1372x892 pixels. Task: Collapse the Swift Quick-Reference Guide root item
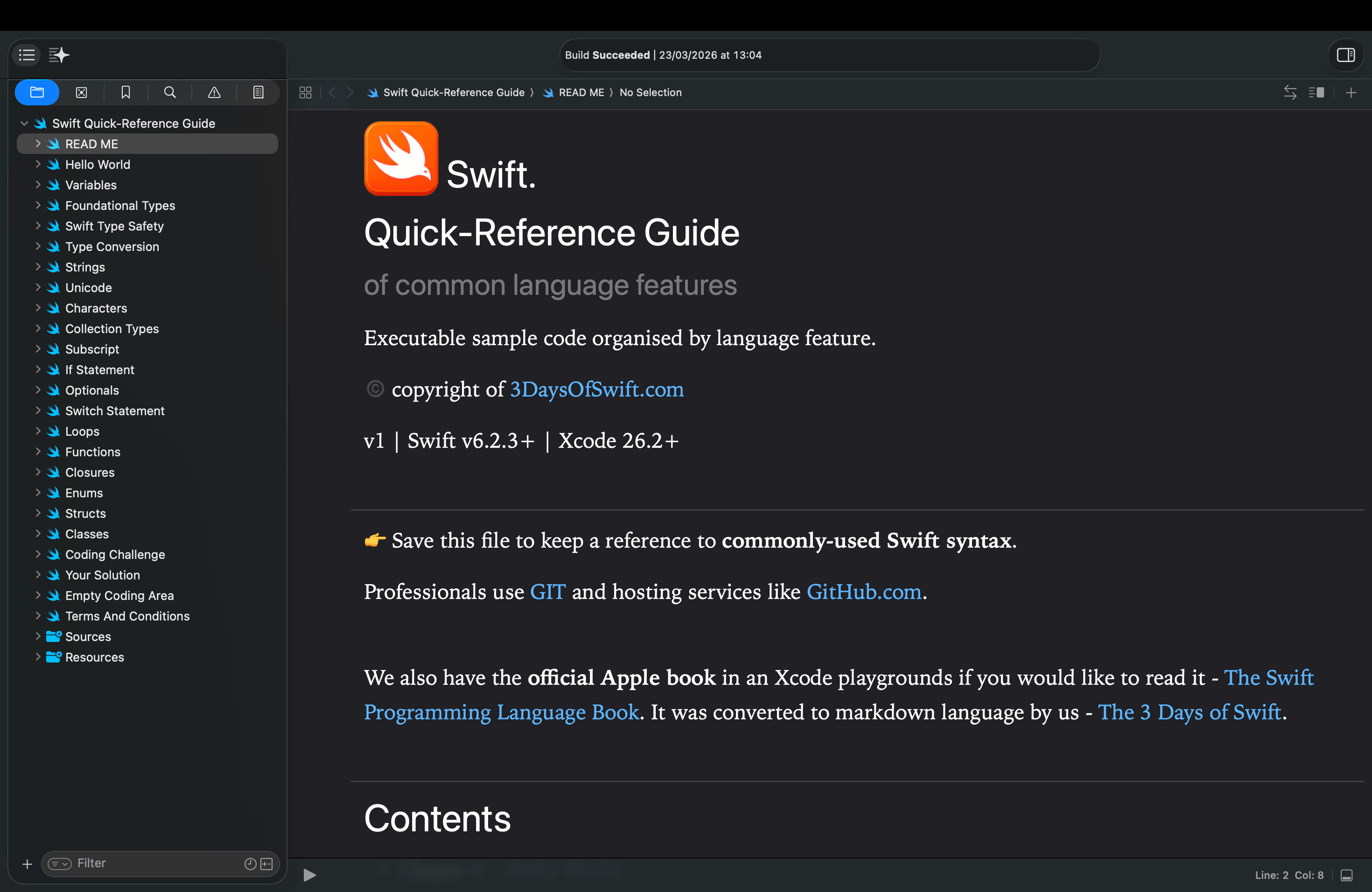point(24,123)
